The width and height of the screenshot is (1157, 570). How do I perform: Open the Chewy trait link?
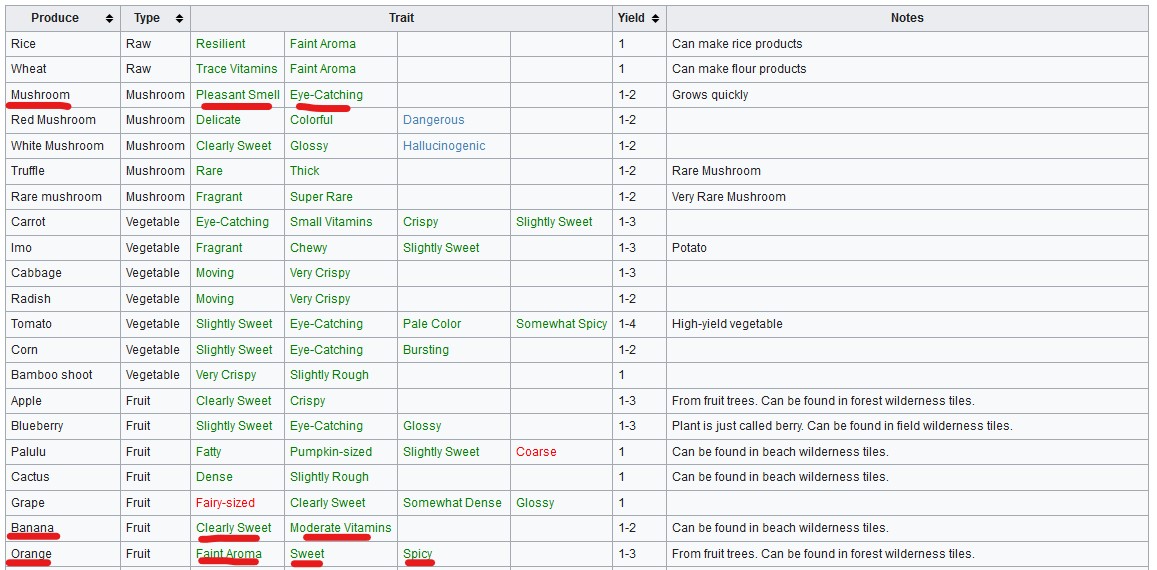308,248
